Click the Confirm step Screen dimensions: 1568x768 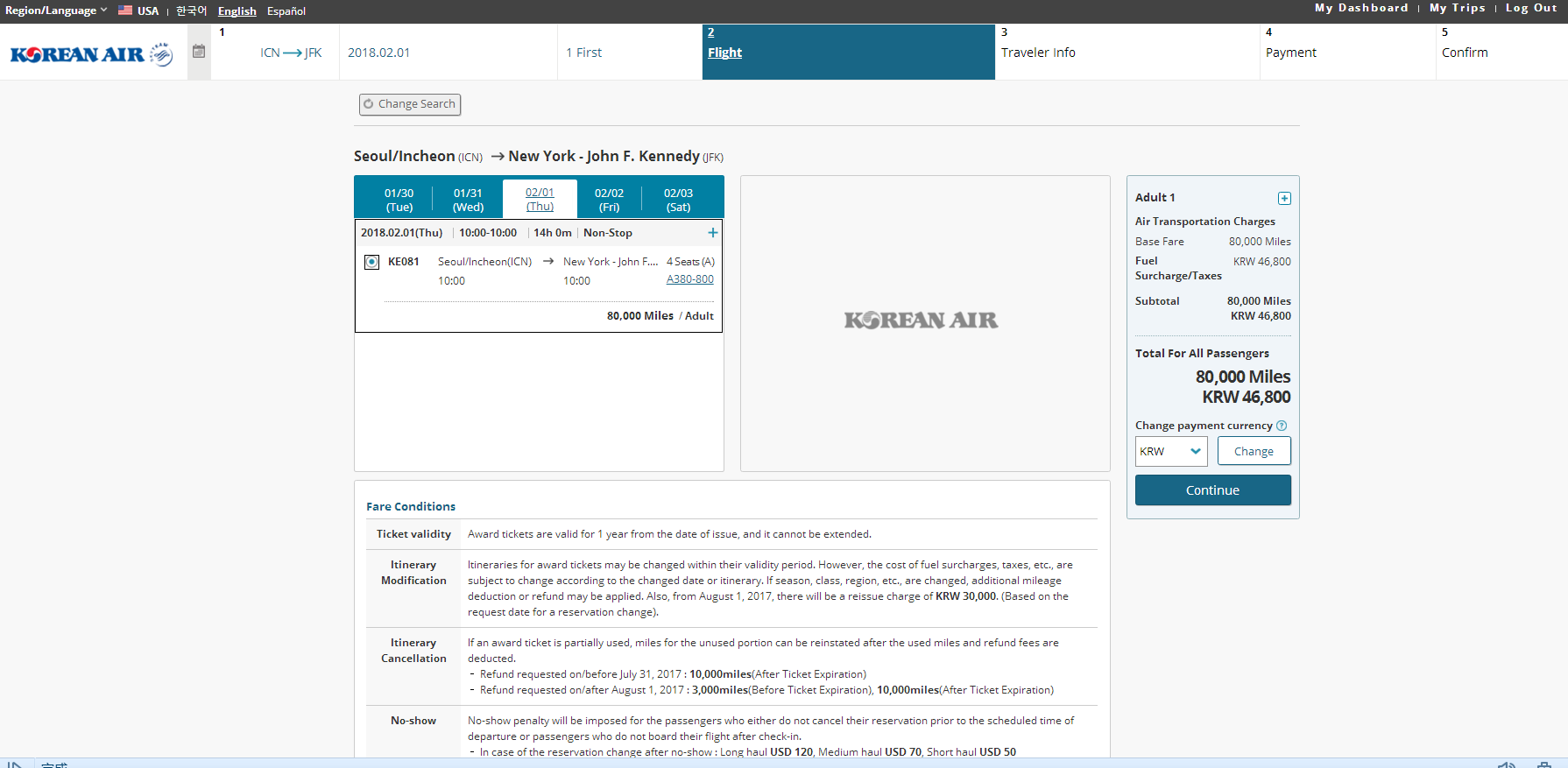tap(1501, 52)
